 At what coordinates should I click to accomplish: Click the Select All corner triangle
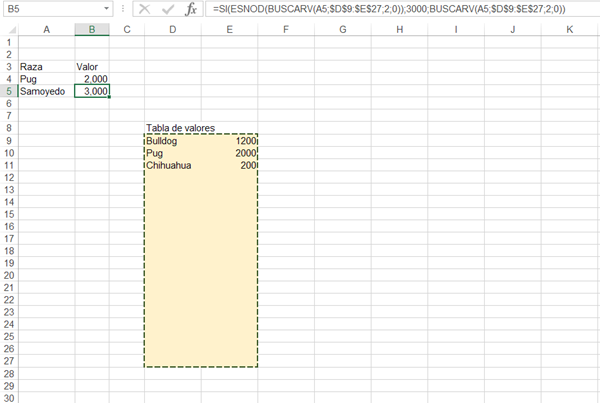pos(12,29)
